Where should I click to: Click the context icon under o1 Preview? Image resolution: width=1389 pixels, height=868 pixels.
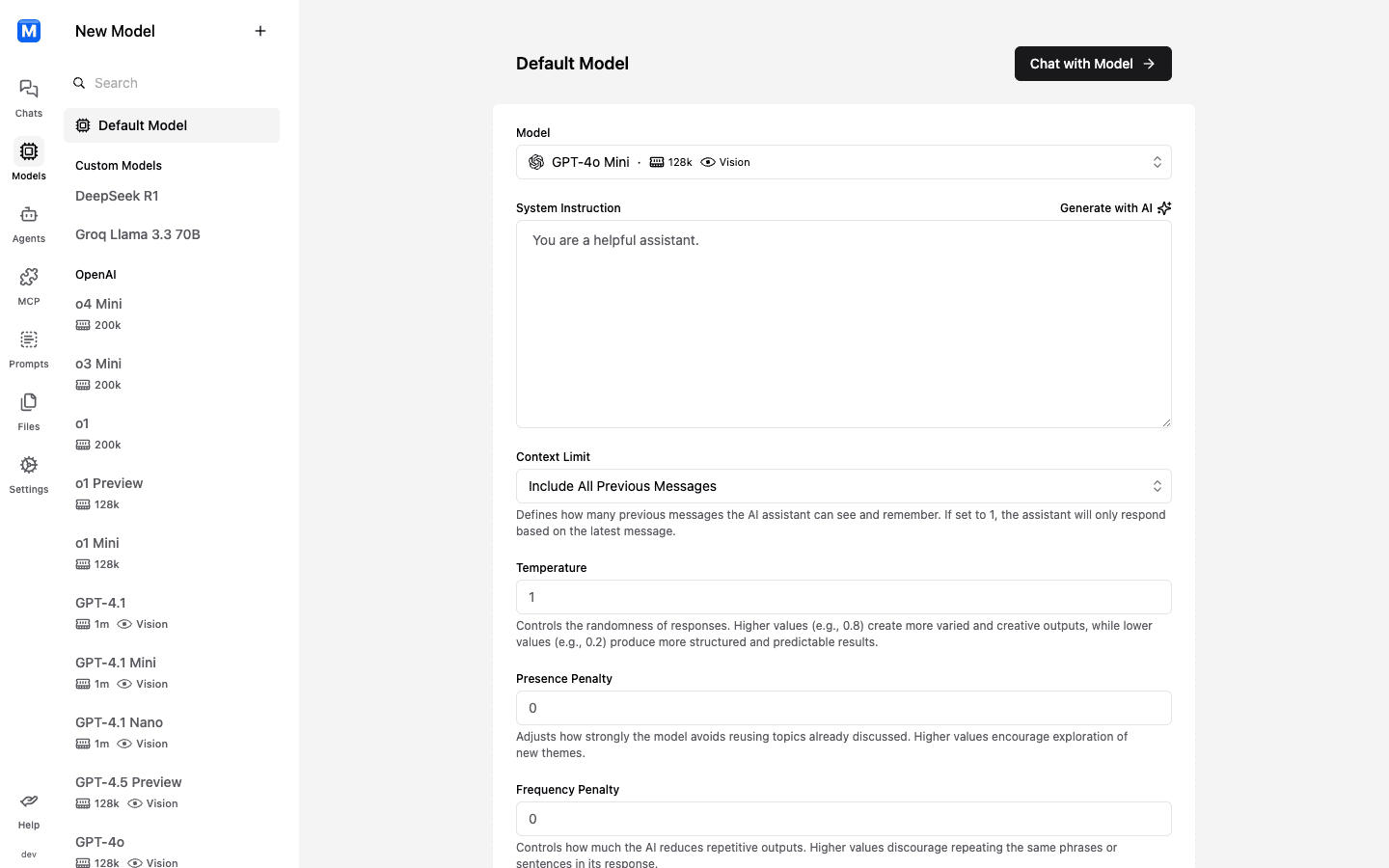click(x=83, y=504)
